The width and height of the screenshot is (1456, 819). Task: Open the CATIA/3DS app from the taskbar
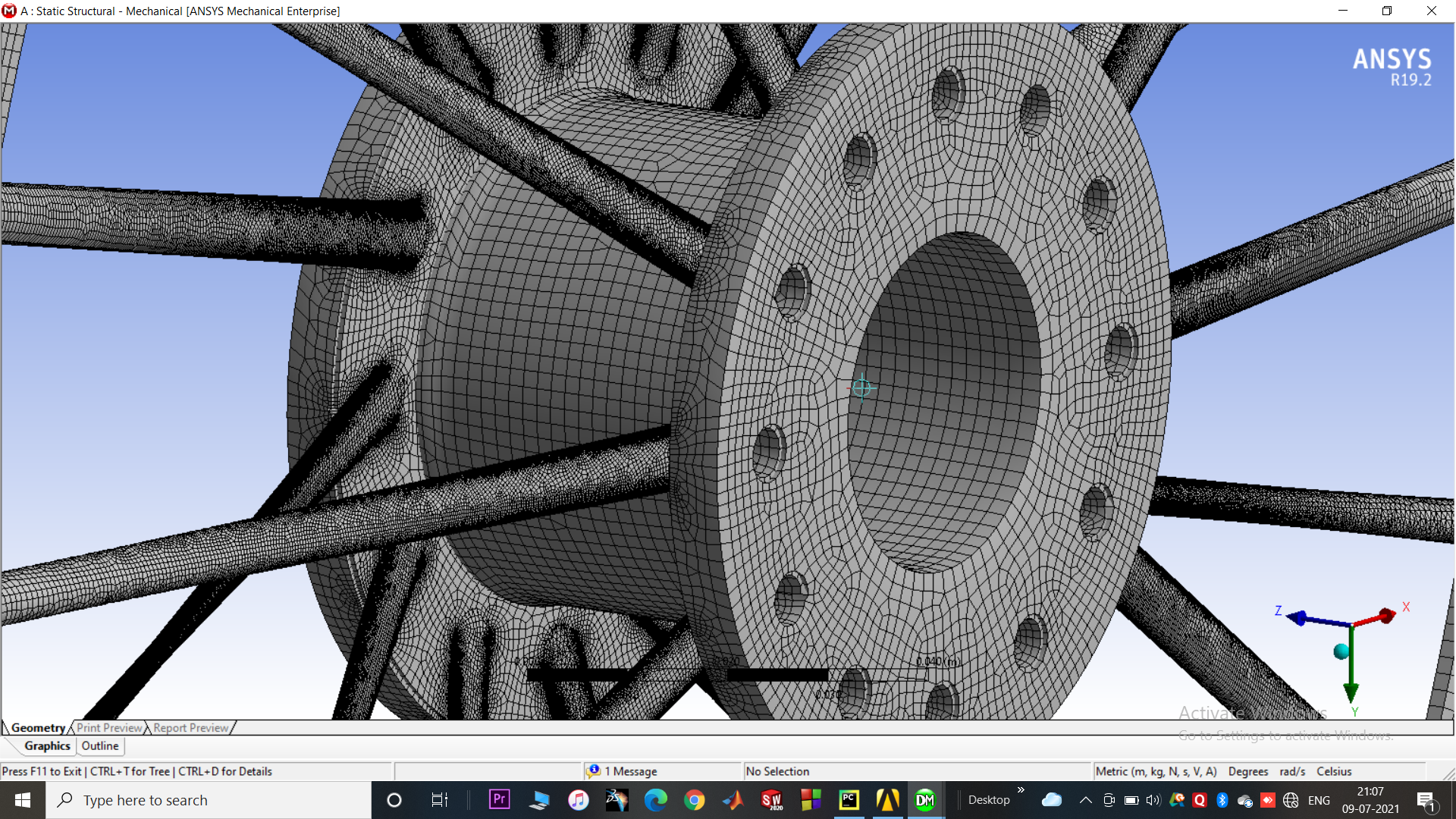(x=617, y=800)
